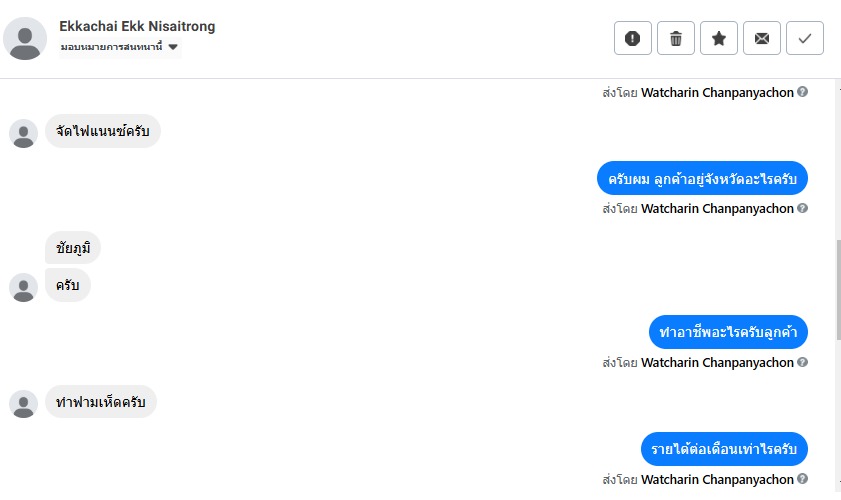Click the customer message จัดไฟแนนซ์ครับ
Viewport: 841px width, 500px height.
pos(103,131)
